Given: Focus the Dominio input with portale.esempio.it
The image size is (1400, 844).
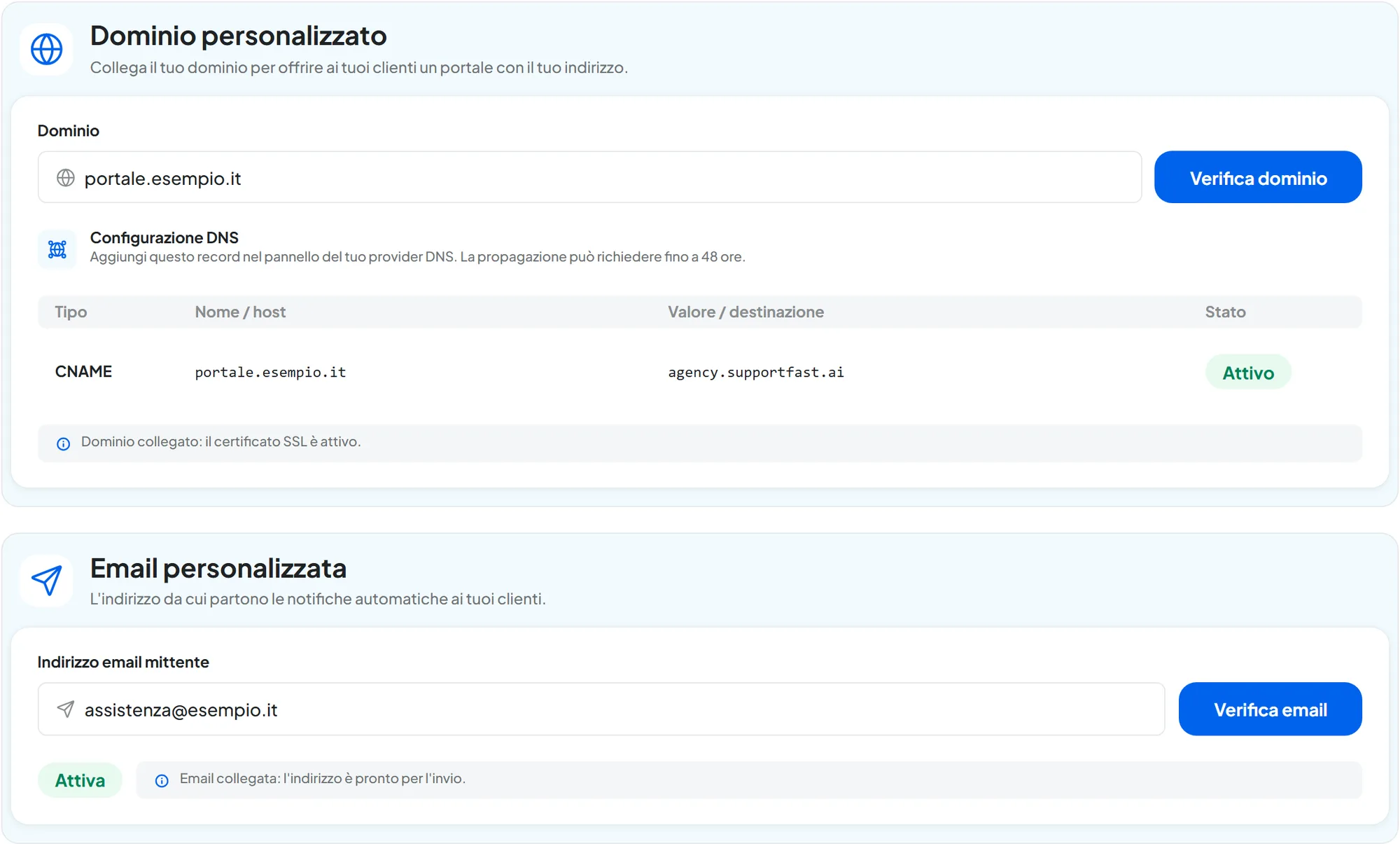Looking at the screenshot, I should click(x=589, y=177).
